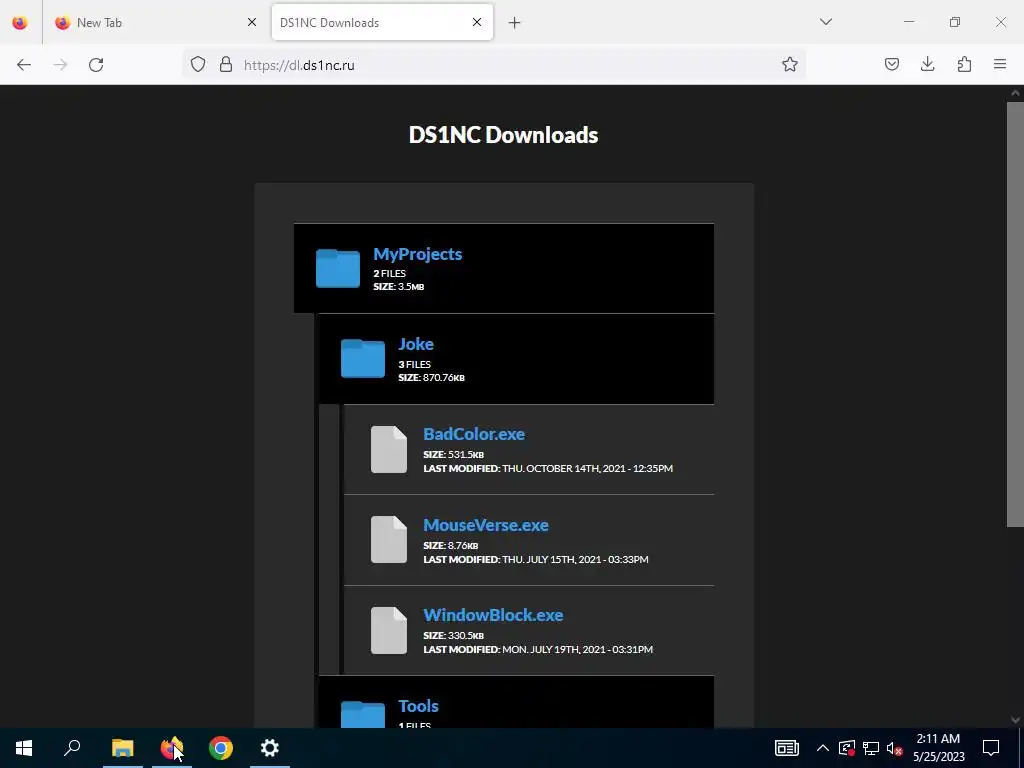
Task: Open the Windows Start menu
Action: coord(24,748)
